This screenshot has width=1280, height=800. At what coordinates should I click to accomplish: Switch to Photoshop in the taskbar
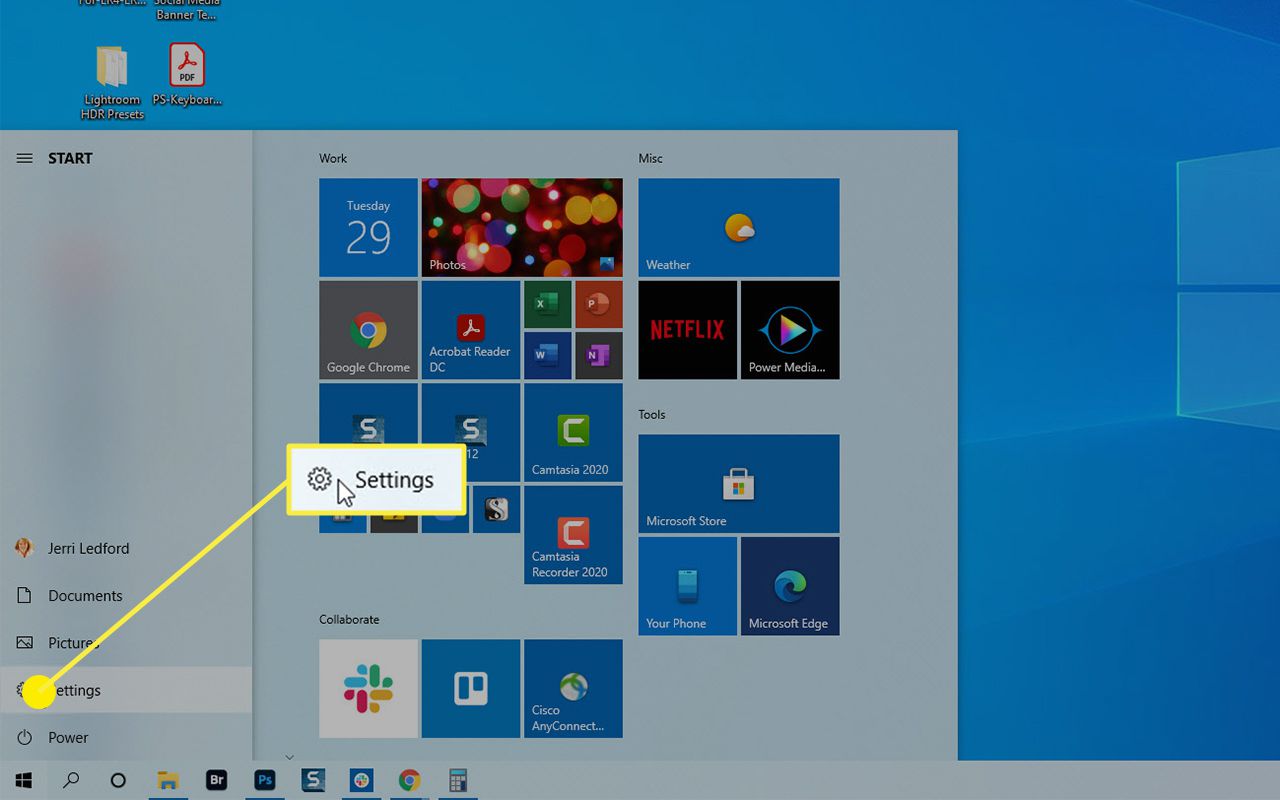click(x=265, y=780)
